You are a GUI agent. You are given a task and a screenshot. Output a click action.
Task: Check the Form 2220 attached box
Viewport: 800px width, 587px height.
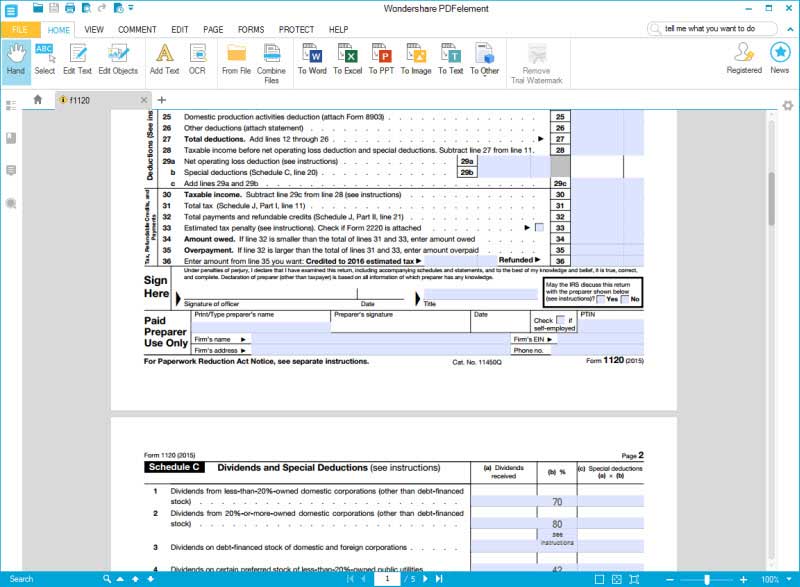point(539,227)
